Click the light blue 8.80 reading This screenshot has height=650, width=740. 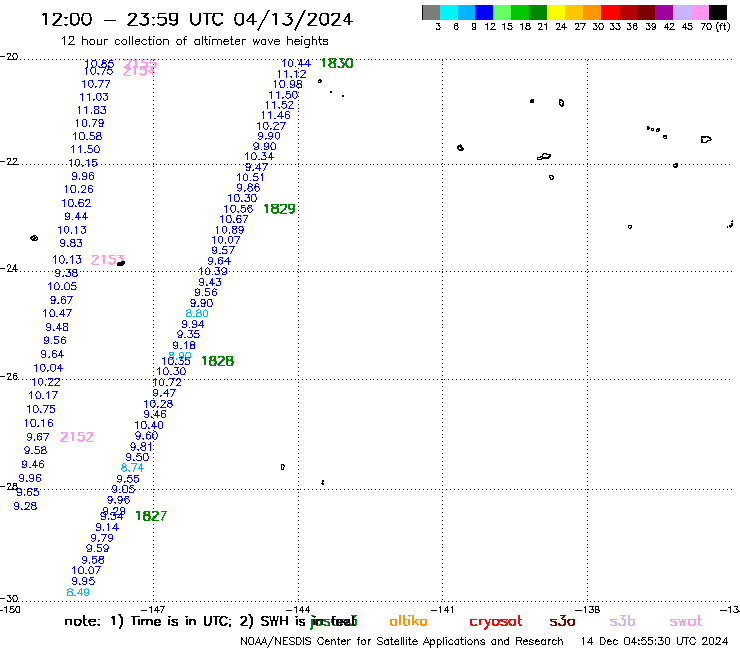tap(197, 313)
